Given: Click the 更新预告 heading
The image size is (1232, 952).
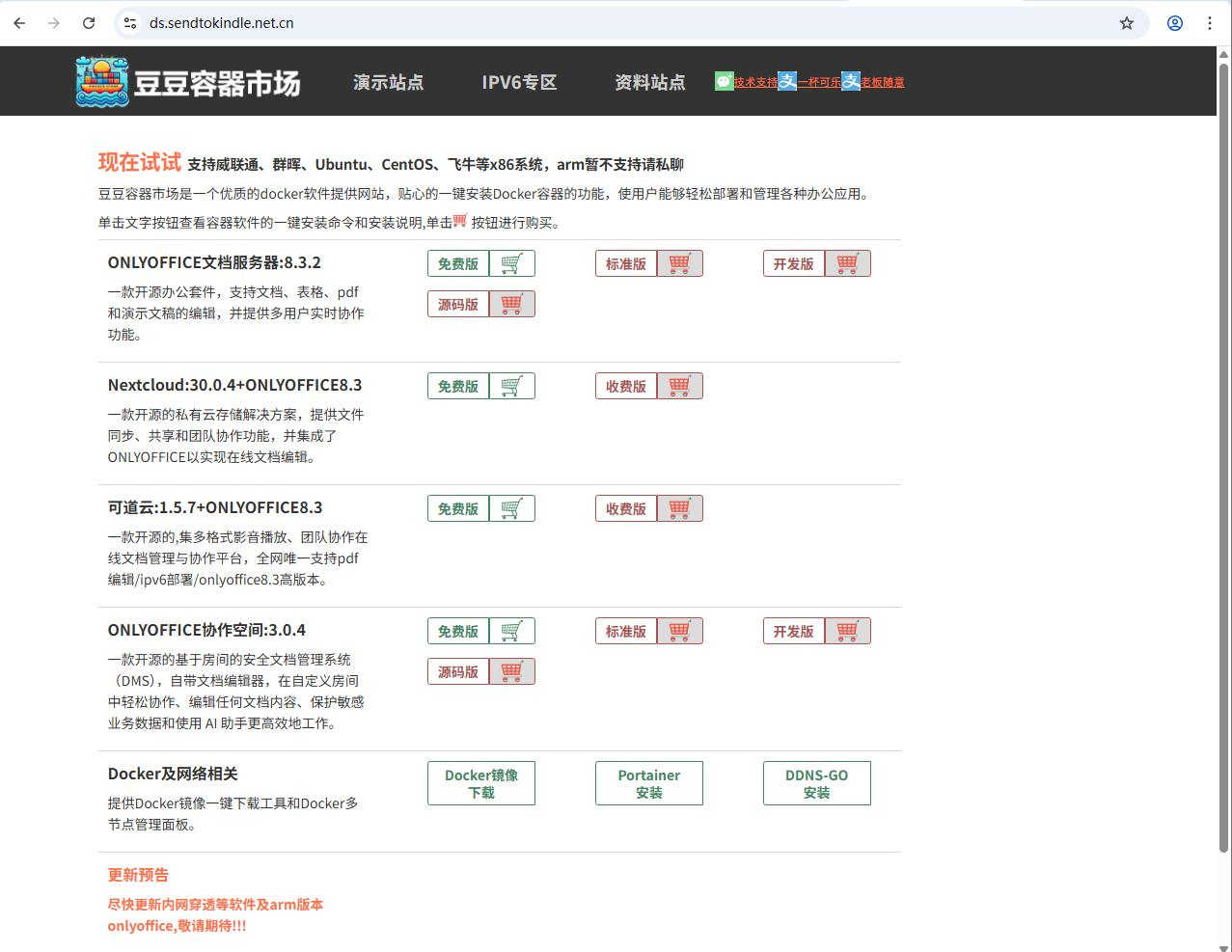Looking at the screenshot, I should (138, 875).
